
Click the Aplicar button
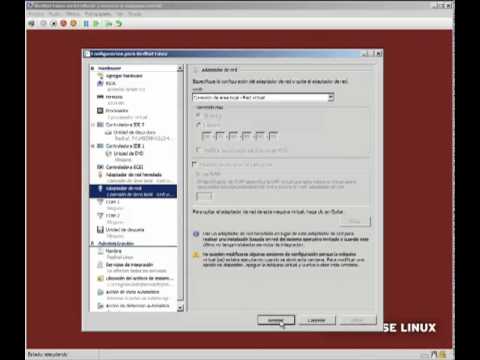pos(358,320)
